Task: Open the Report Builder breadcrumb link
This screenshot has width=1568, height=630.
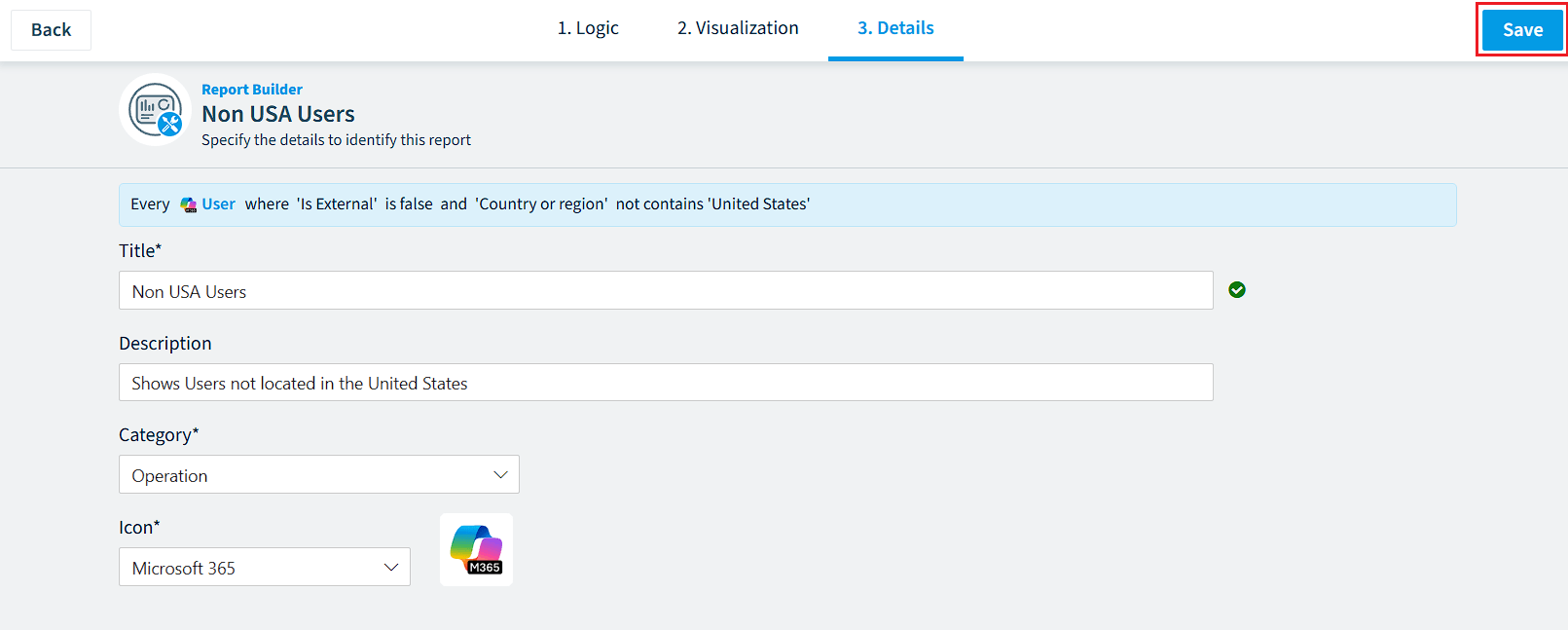Action: point(252,90)
